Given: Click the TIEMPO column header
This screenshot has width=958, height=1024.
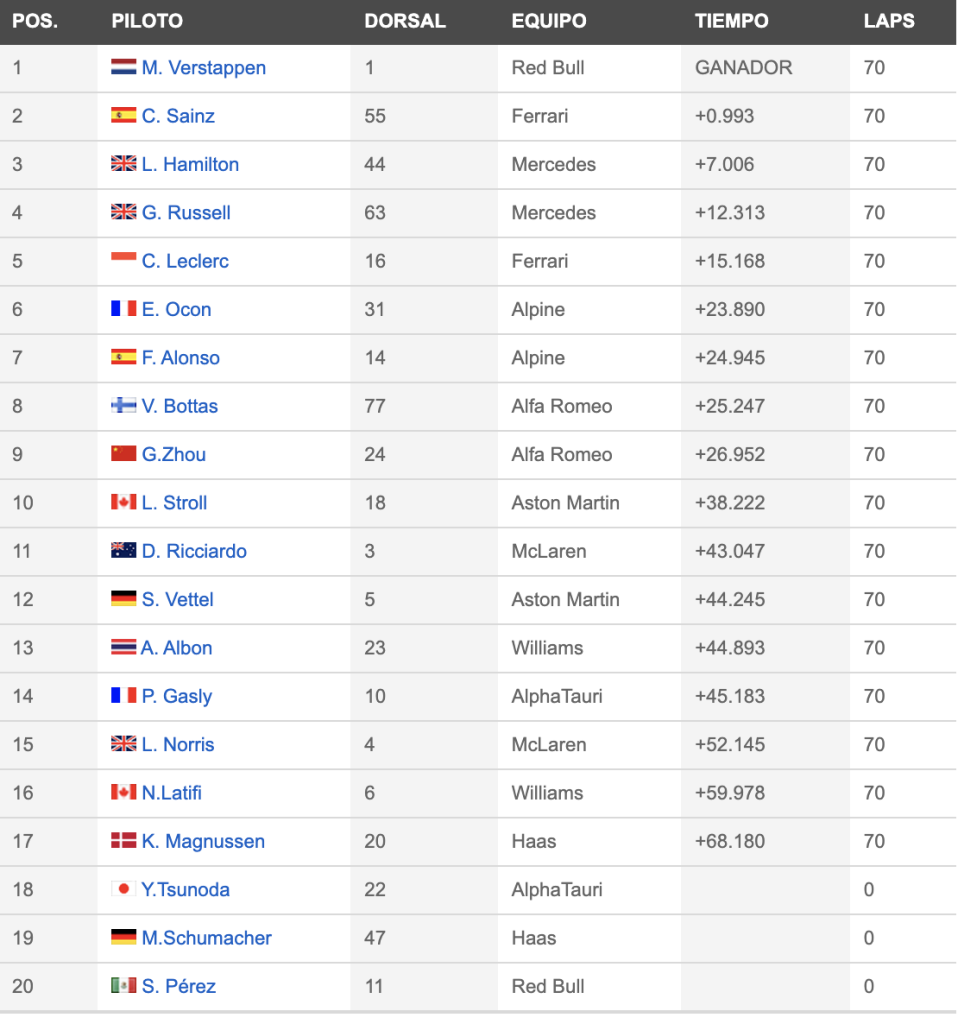Looking at the screenshot, I should [731, 21].
